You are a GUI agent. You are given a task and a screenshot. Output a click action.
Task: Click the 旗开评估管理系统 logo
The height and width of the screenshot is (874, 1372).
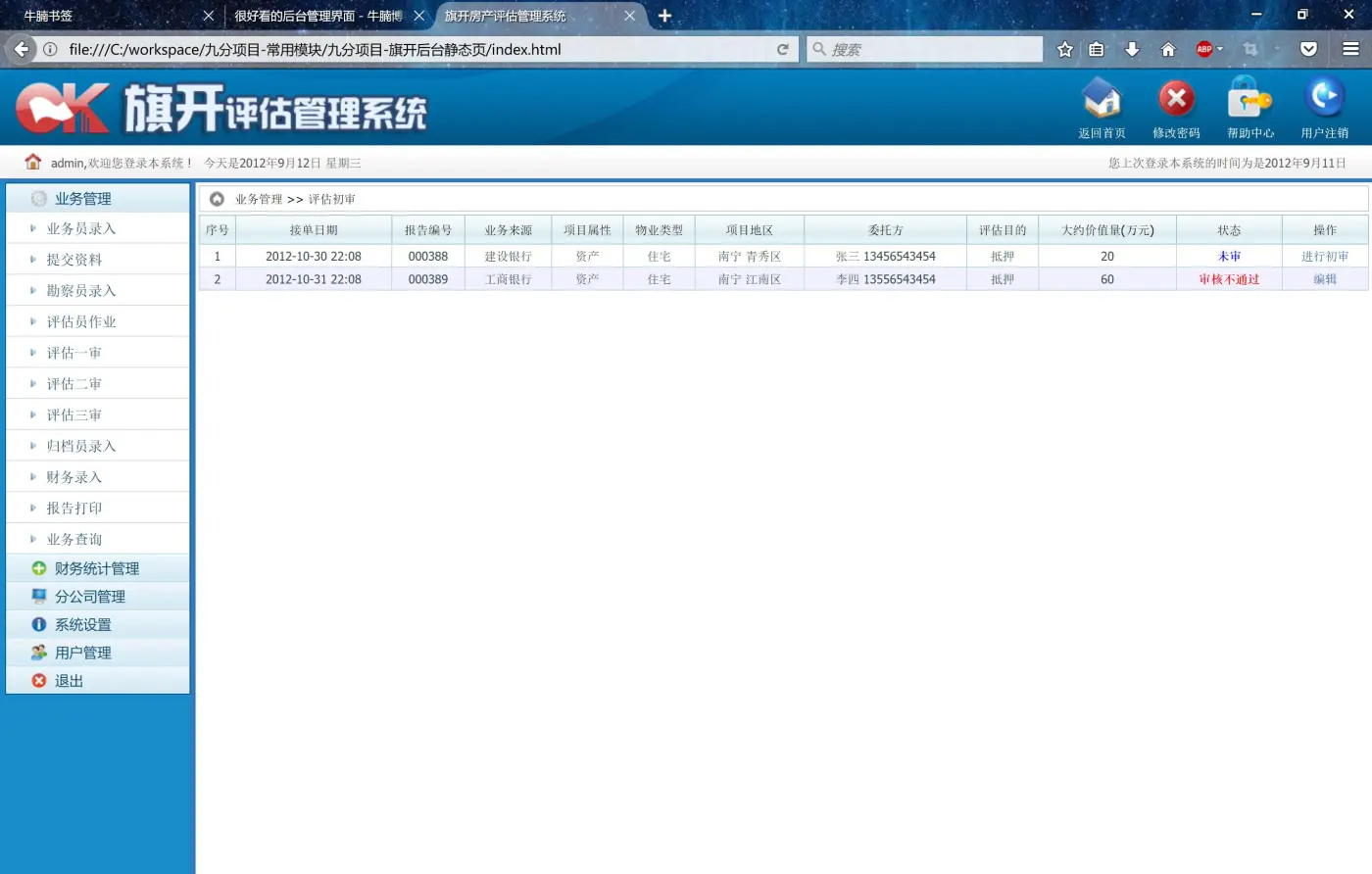221,108
